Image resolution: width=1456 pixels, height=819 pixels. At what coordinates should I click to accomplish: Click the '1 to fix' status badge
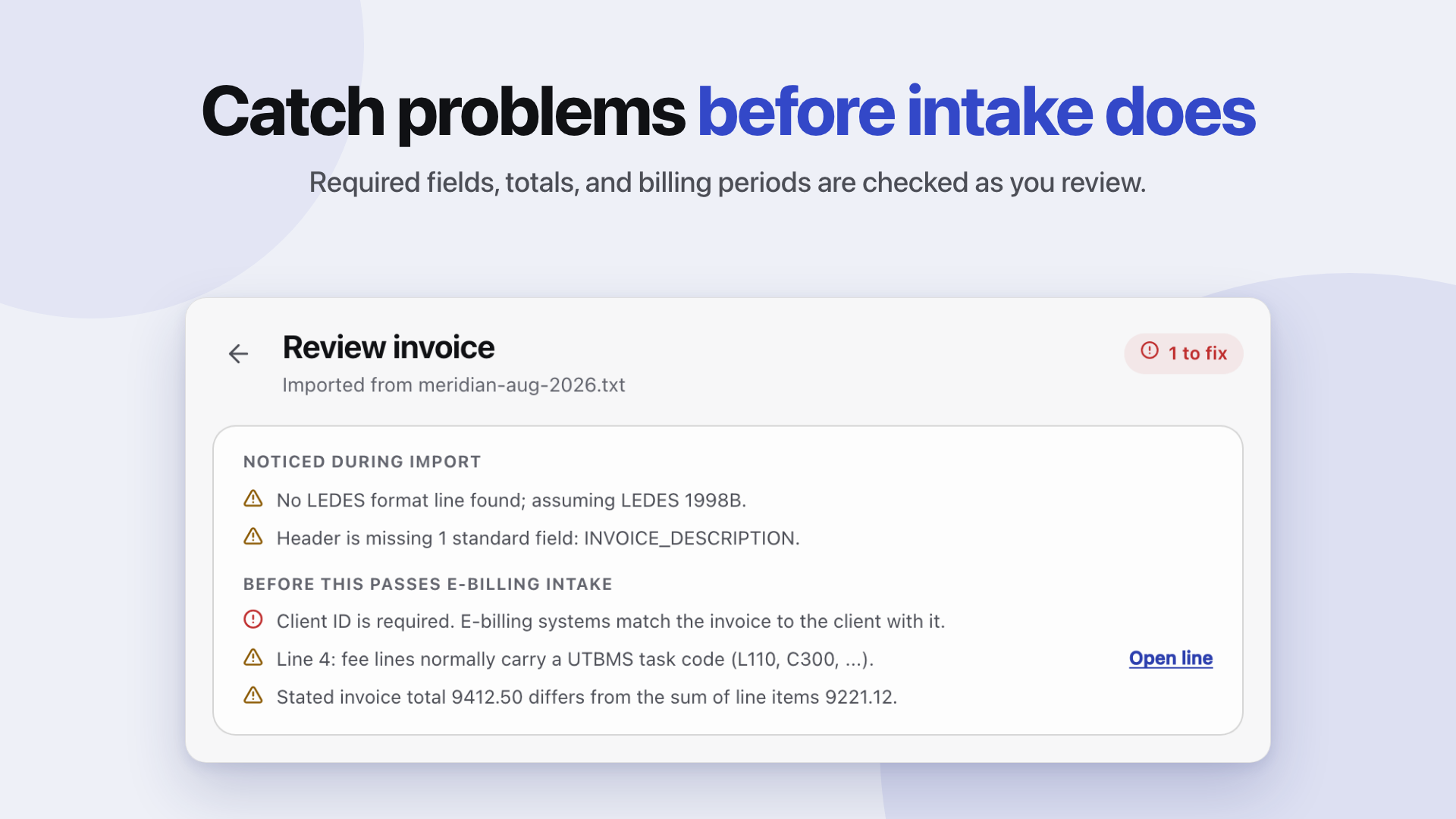pos(1183,353)
